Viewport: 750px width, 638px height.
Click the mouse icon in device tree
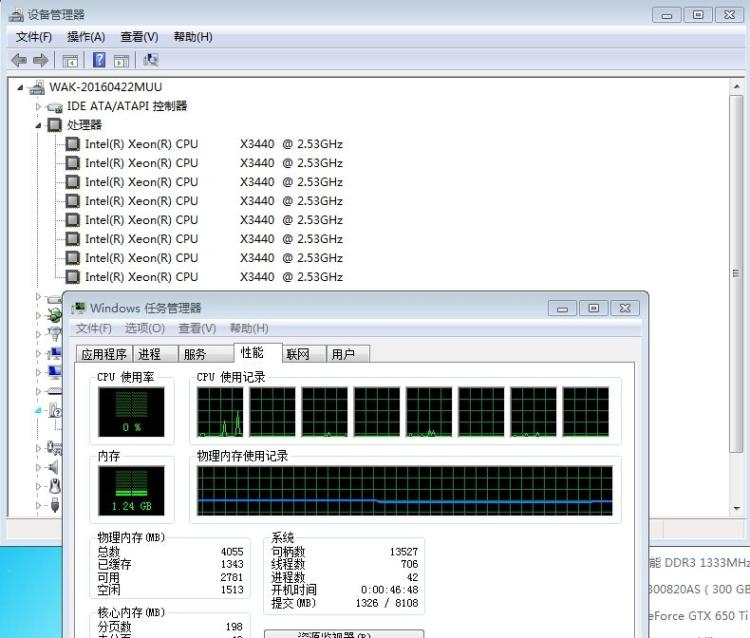pyautogui.click(x=55, y=486)
